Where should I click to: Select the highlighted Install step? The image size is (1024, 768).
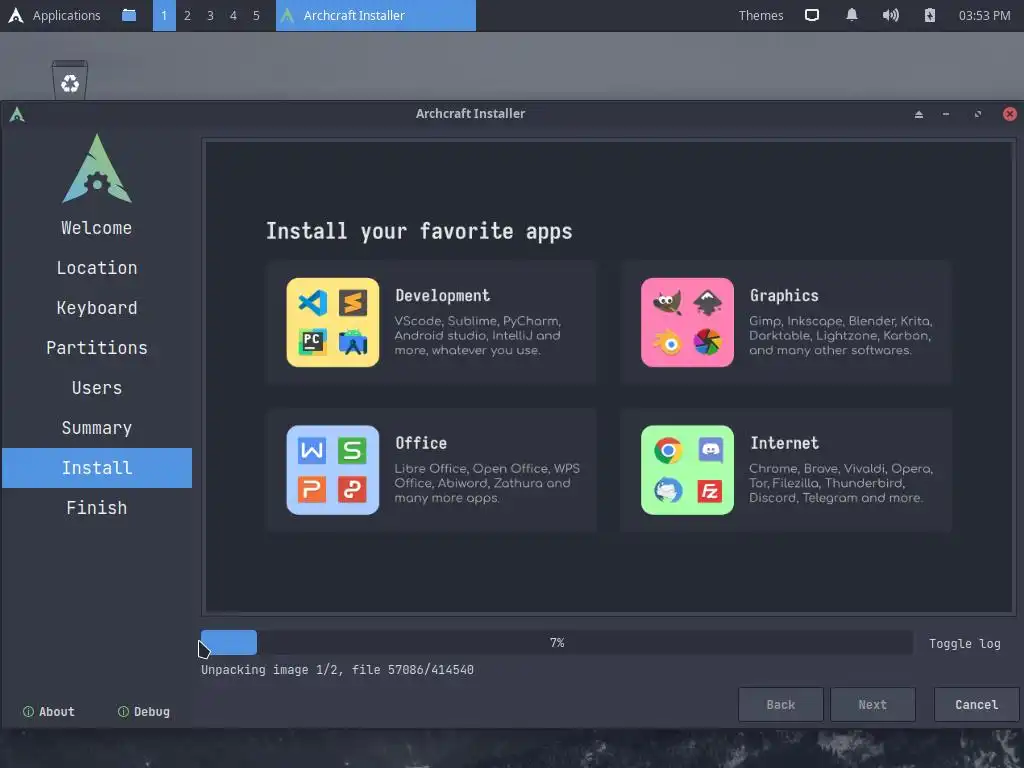[97, 468]
